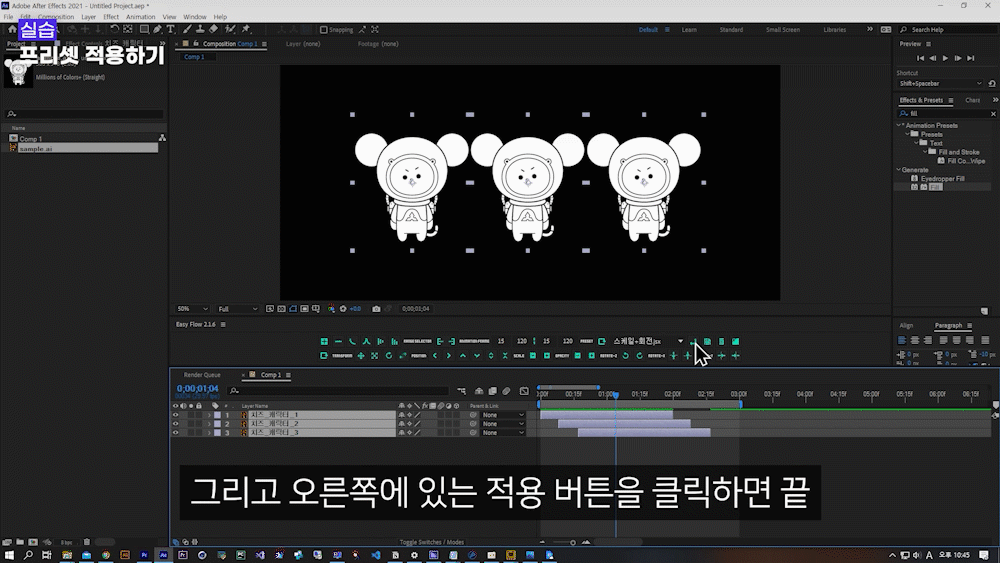
Task: Open Easy Flow preset dropdown arrow
Action: click(x=680, y=342)
